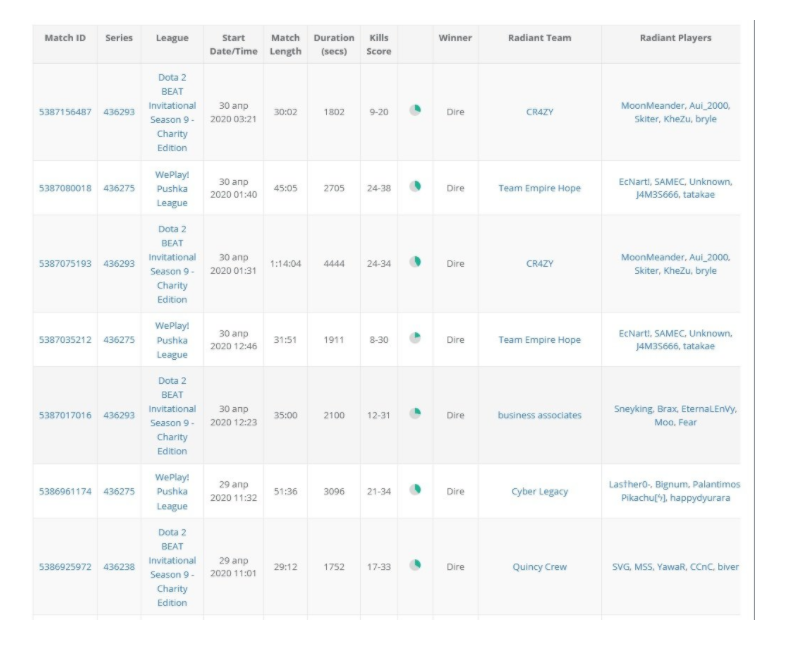This screenshot has height=662, width=802.
Task: Click the pie chart icon for match 5386961174
Action: coord(415,490)
